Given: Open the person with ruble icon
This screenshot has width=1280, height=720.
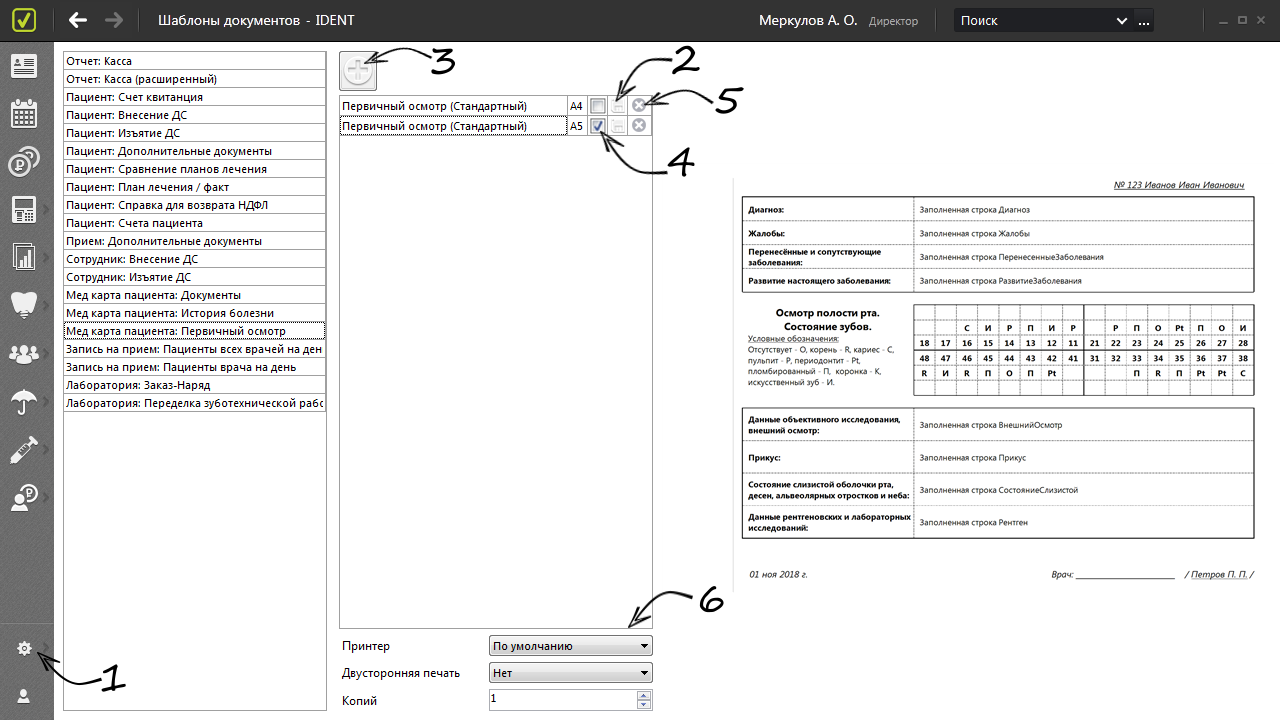Looking at the screenshot, I should tap(23, 498).
